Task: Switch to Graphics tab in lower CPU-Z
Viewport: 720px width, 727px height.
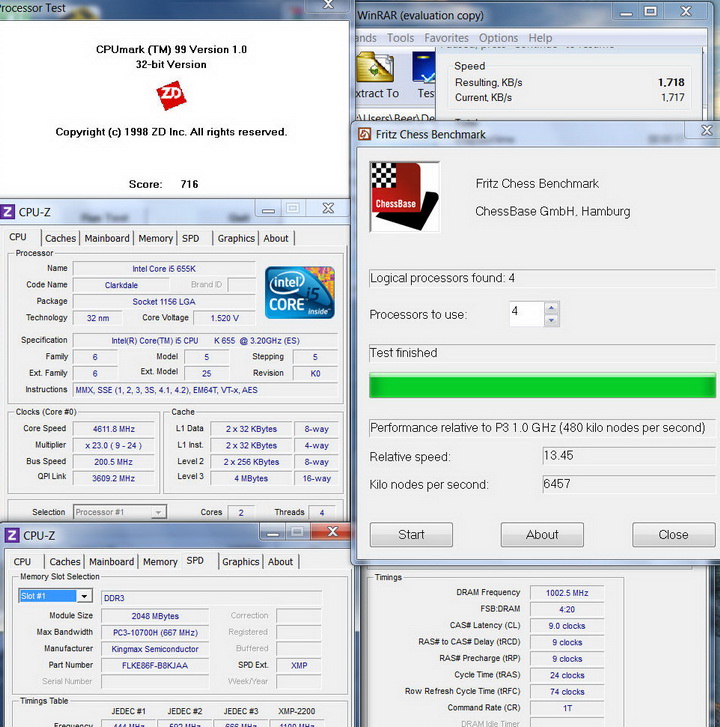Action: [241, 561]
